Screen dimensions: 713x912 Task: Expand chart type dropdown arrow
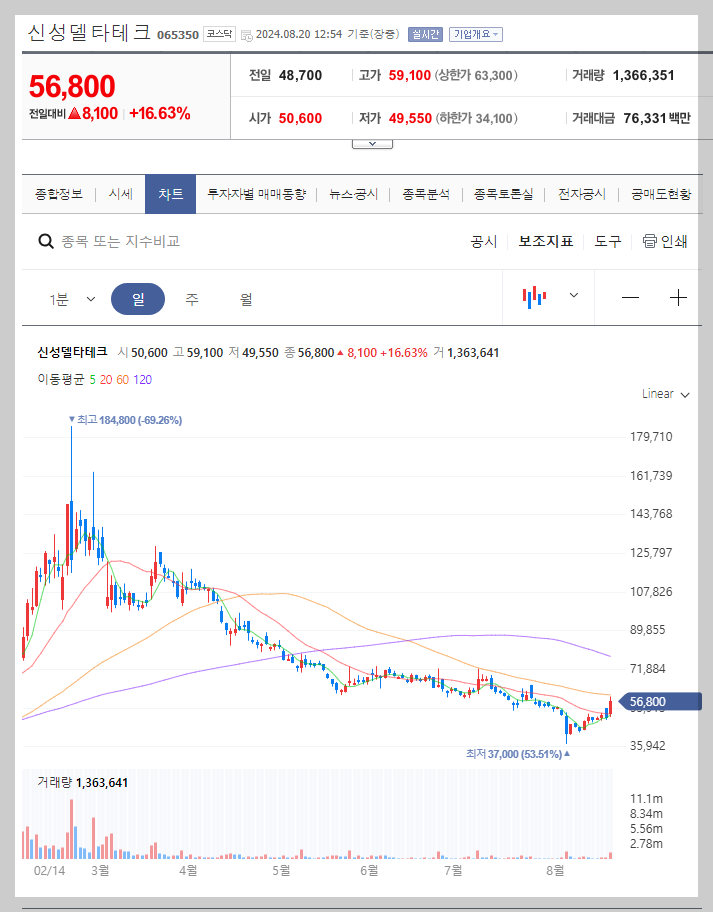[573, 295]
